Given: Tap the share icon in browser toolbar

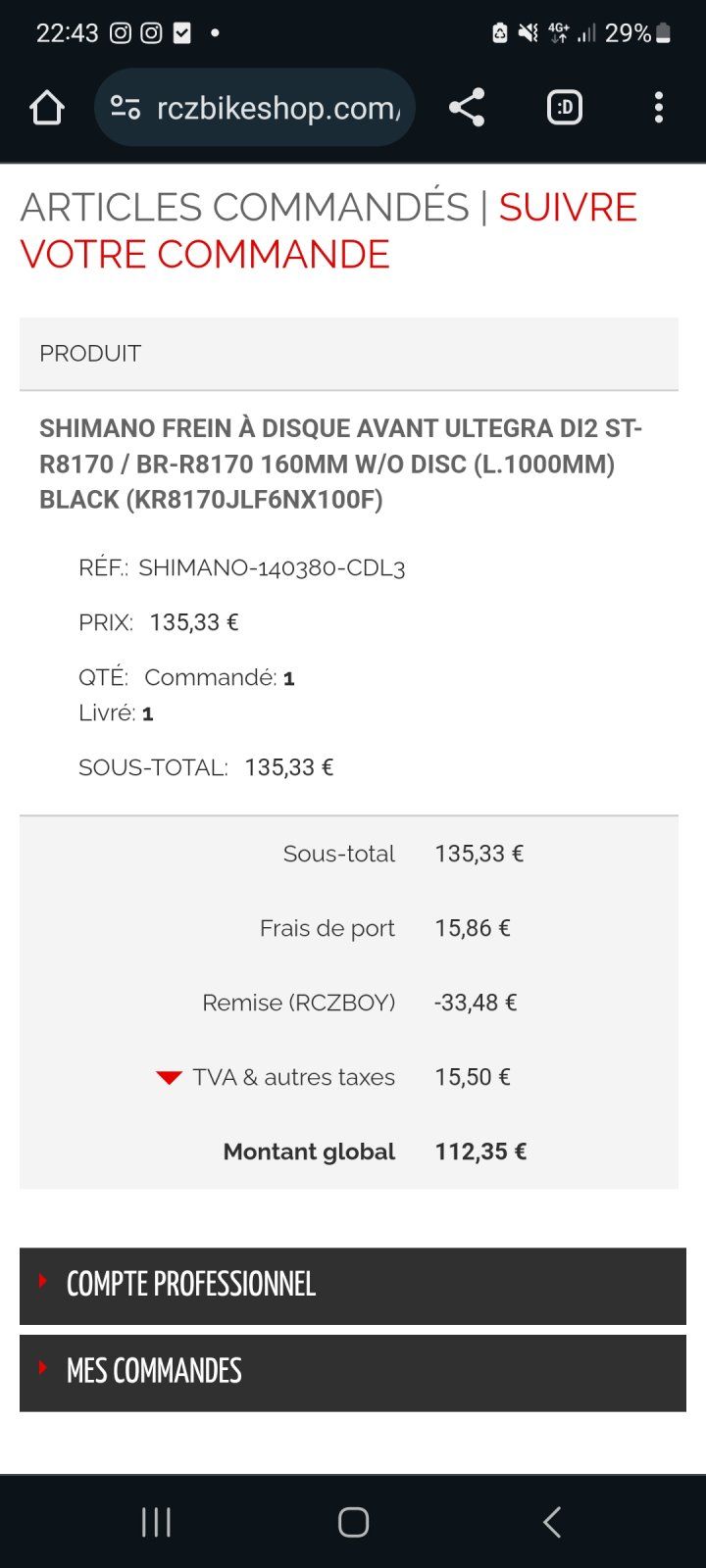Looking at the screenshot, I should (467, 108).
